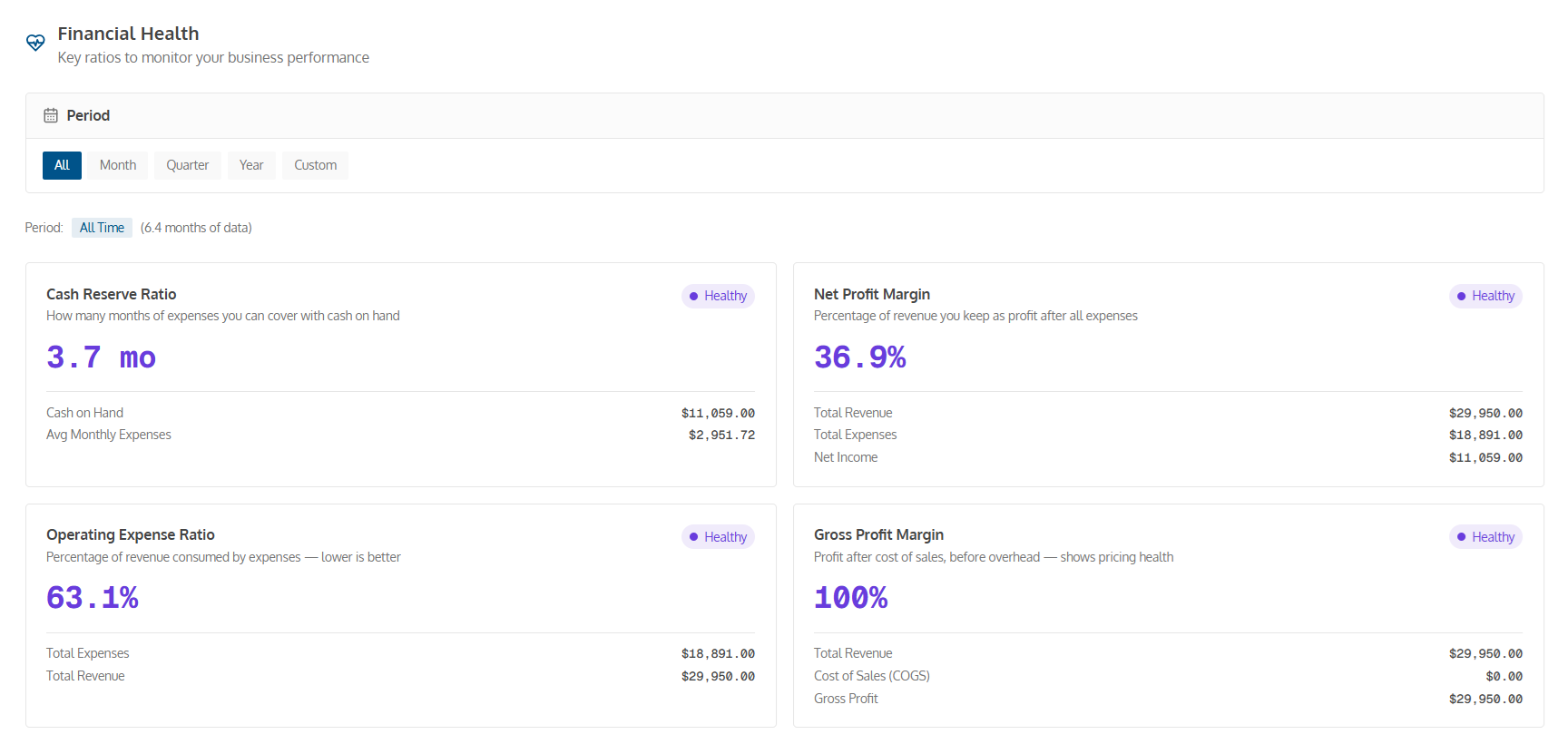Click Total Expenses label in Net Profit Margin card

(x=855, y=435)
